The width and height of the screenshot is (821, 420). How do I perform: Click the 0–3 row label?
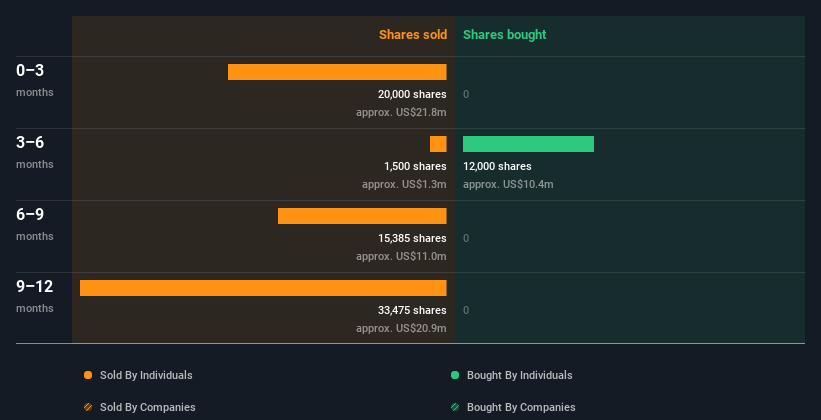(x=30, y=70)
